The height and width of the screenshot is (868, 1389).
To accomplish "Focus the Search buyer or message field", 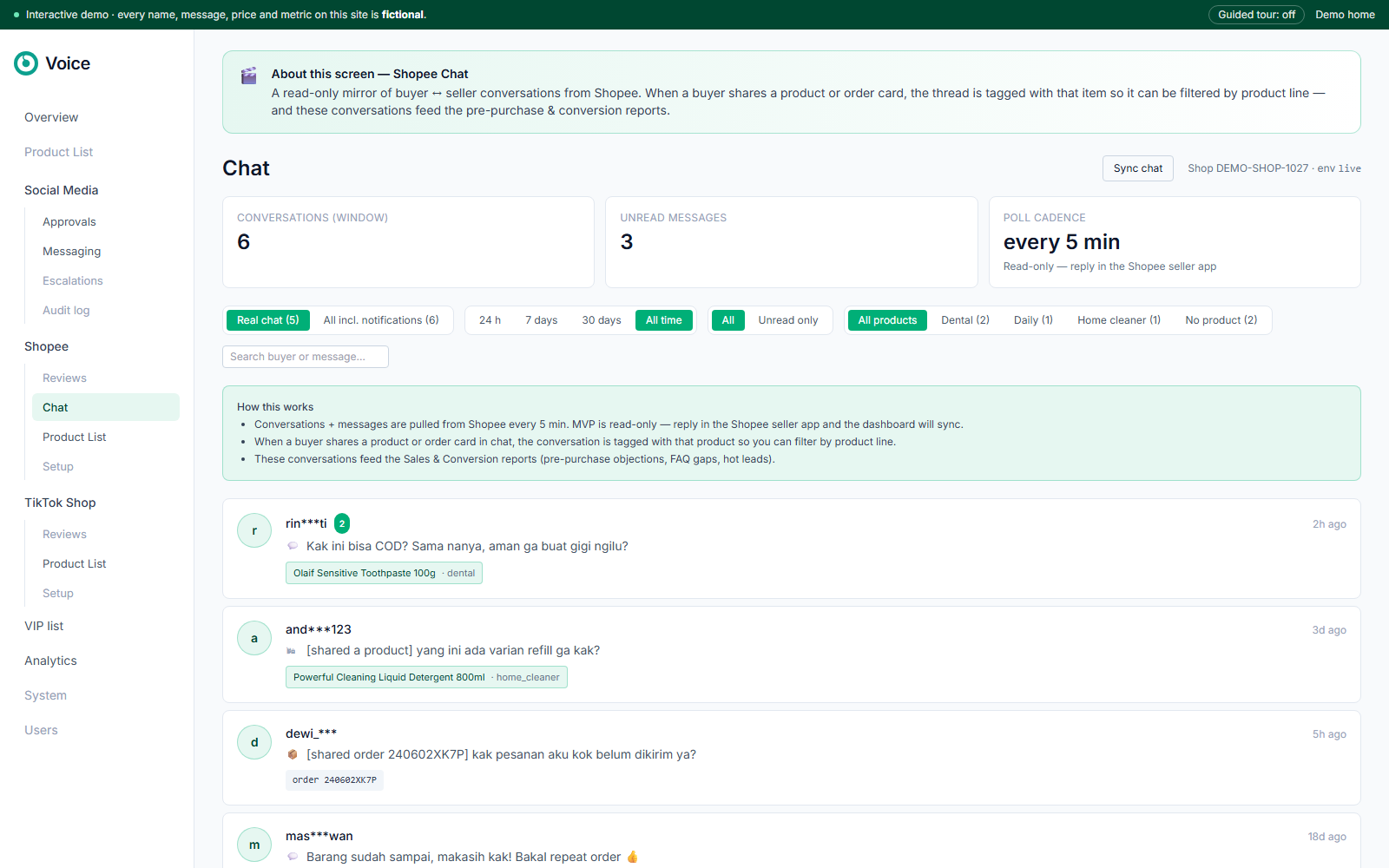I will pos(306,357).
